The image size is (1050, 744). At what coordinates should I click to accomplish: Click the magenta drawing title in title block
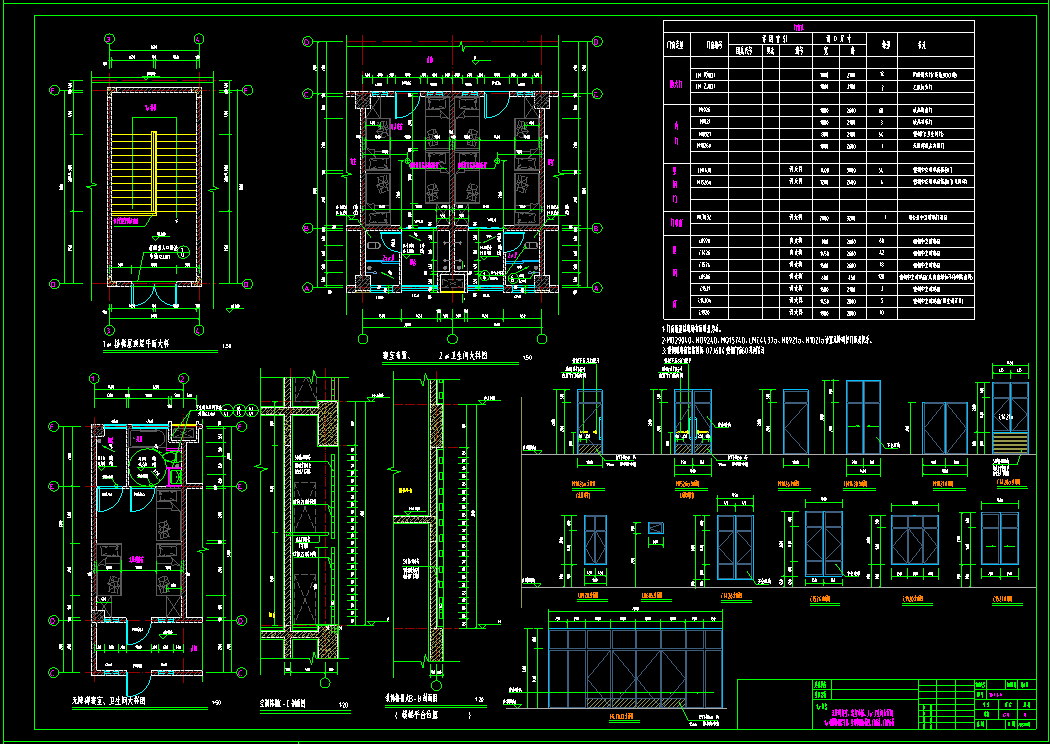(x=861, y=719)
